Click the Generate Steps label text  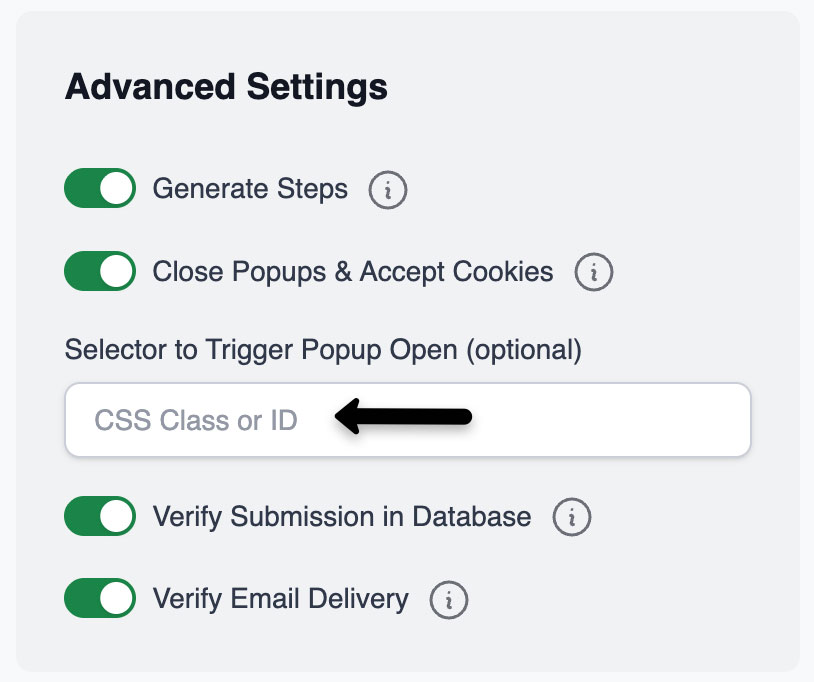250,189
